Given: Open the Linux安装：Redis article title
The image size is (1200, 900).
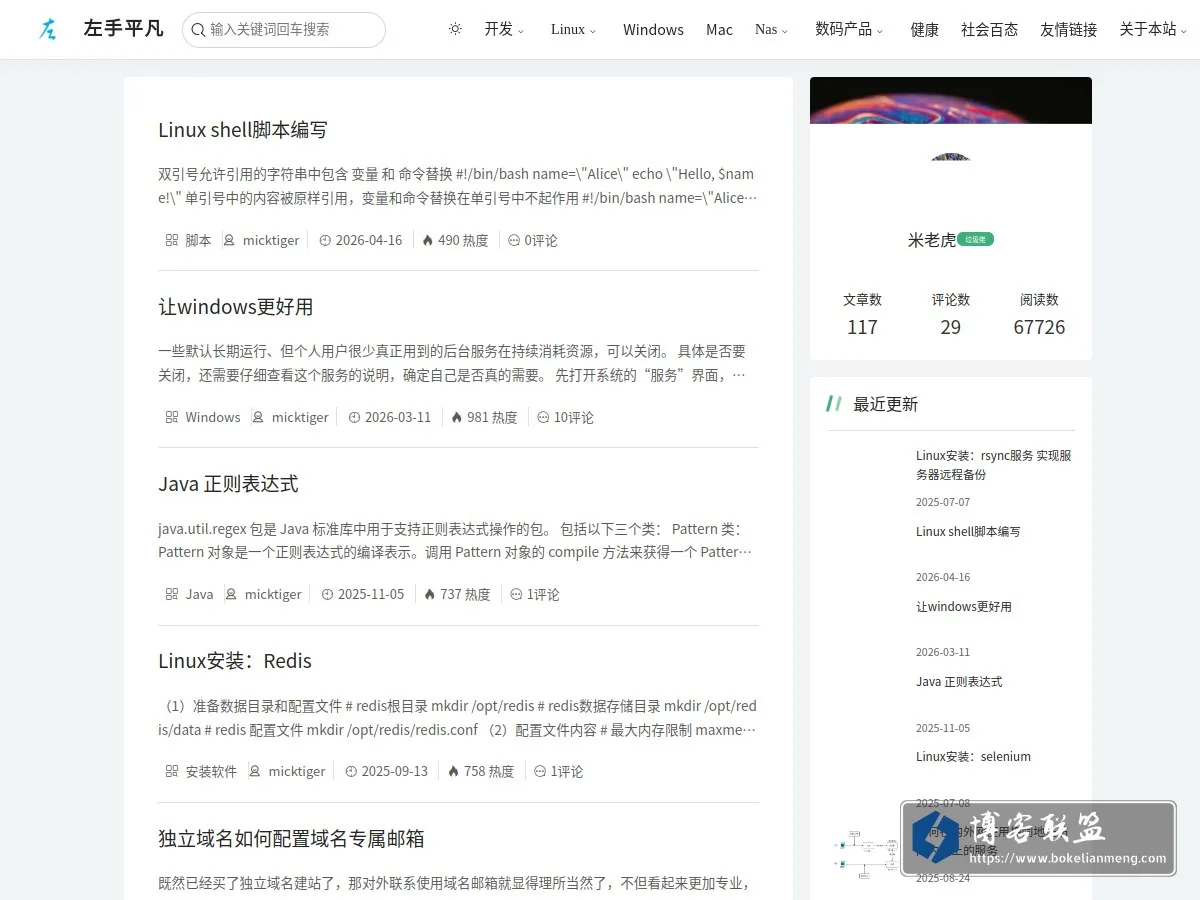Looking at the screenshot, I should pyautogui.click(x=235, y=661).
